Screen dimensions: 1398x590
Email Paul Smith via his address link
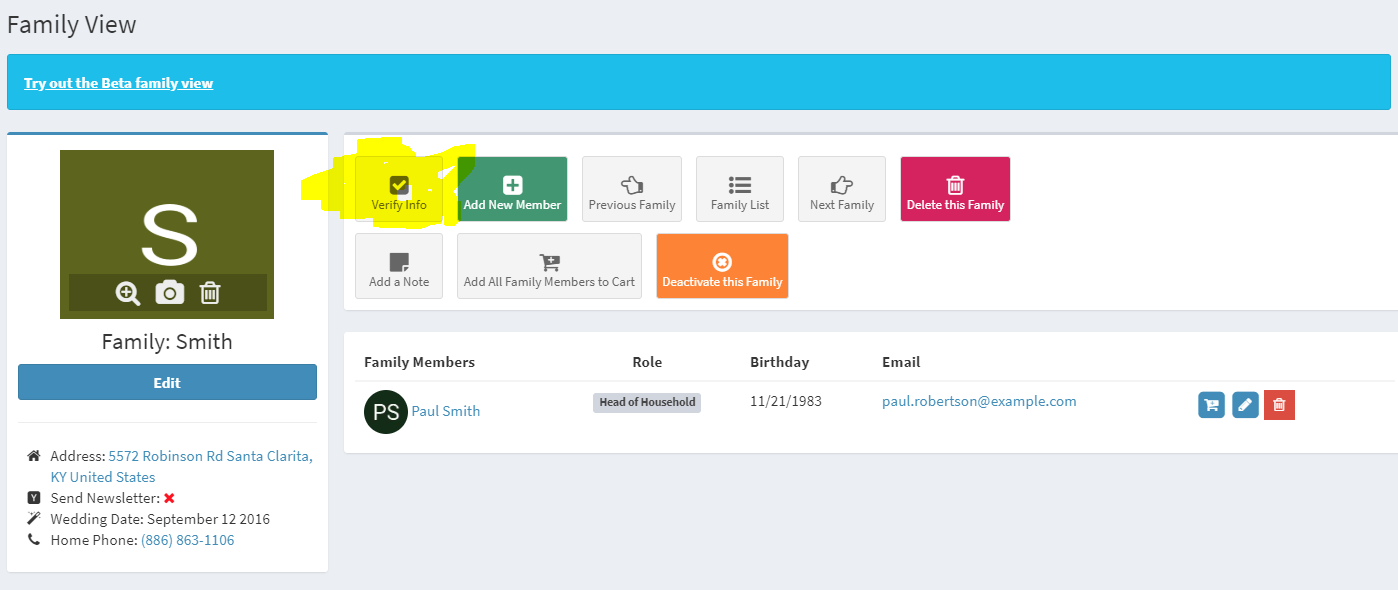(978, 401)
